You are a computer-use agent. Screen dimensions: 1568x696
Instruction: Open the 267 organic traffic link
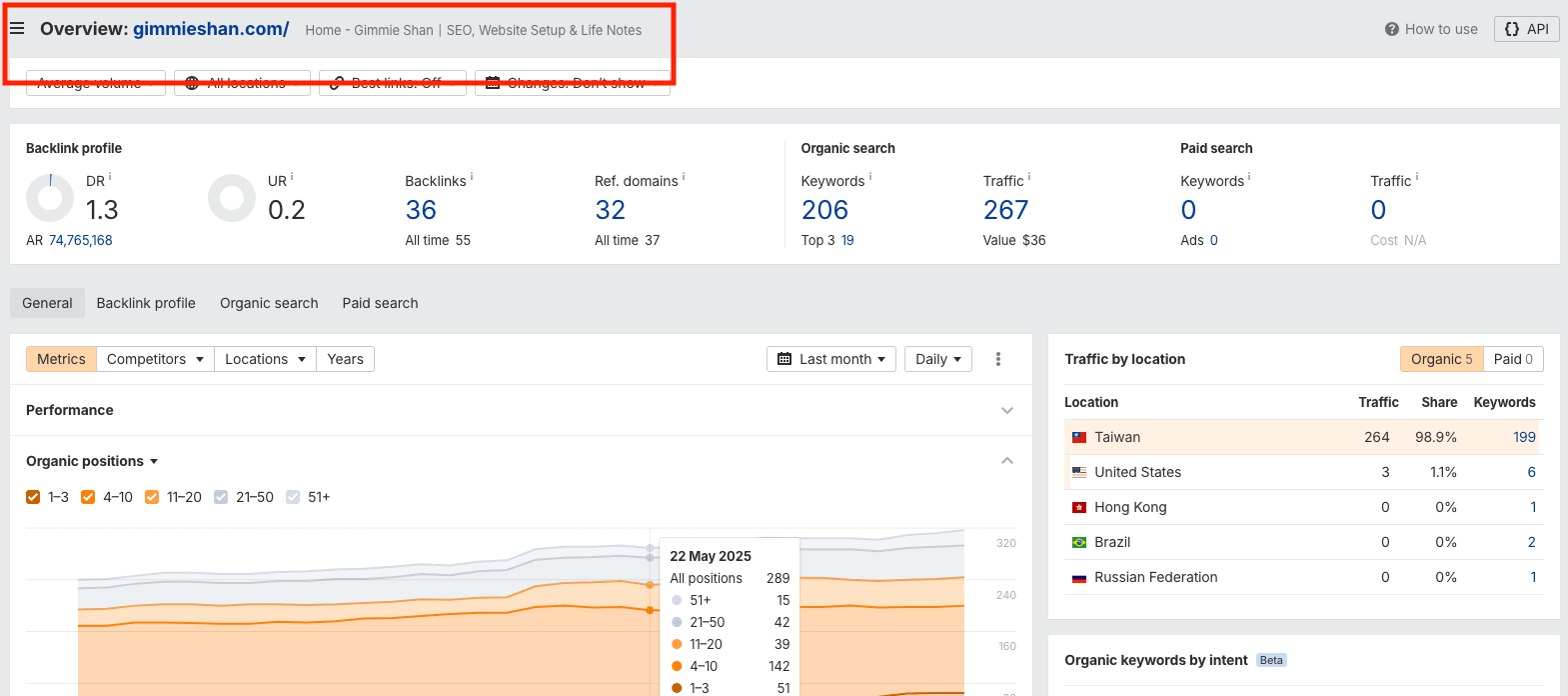[1005, 210]
